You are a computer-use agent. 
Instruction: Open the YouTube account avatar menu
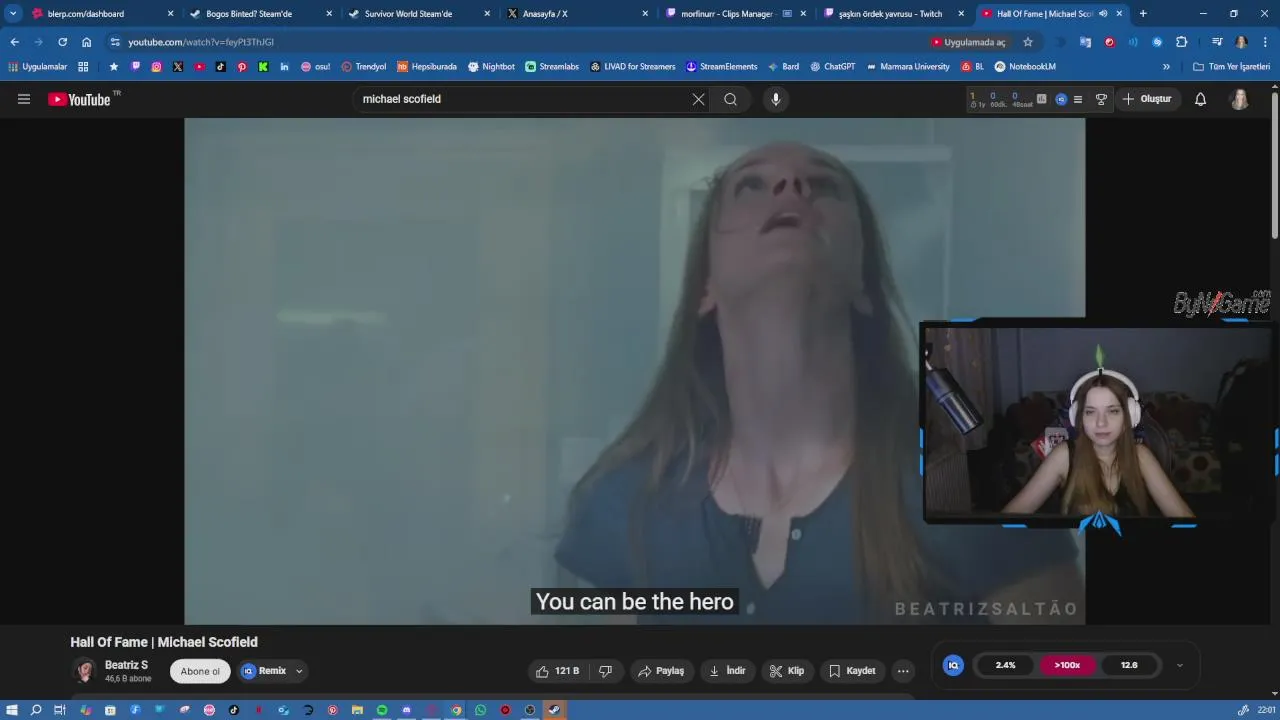1239,99
